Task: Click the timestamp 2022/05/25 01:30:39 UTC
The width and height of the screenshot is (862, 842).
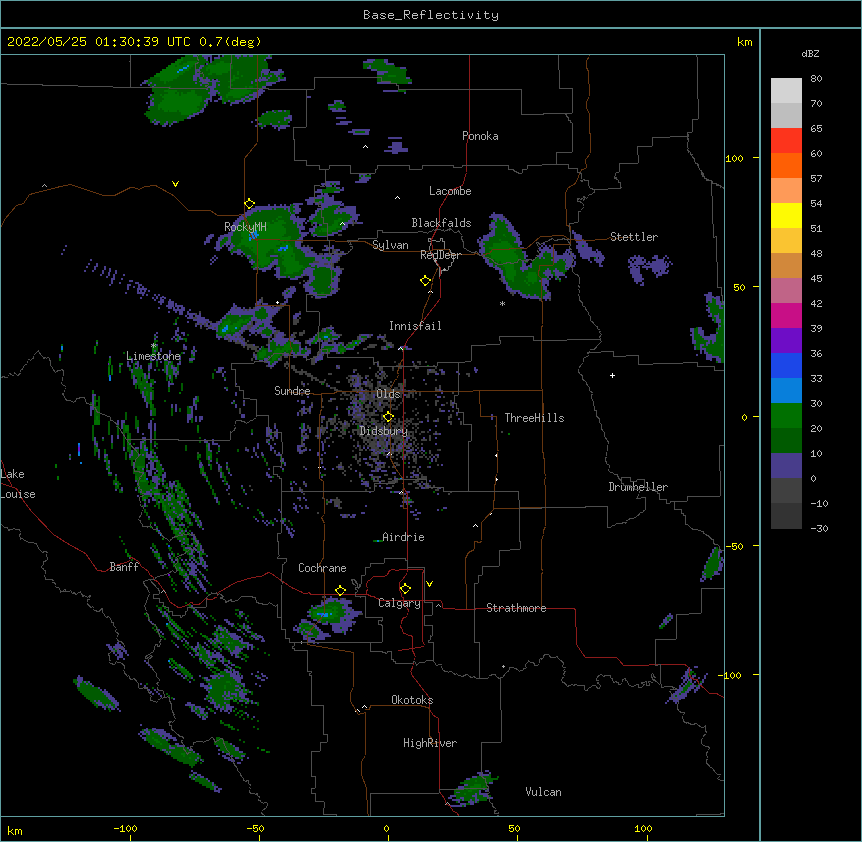Action: 98,42
